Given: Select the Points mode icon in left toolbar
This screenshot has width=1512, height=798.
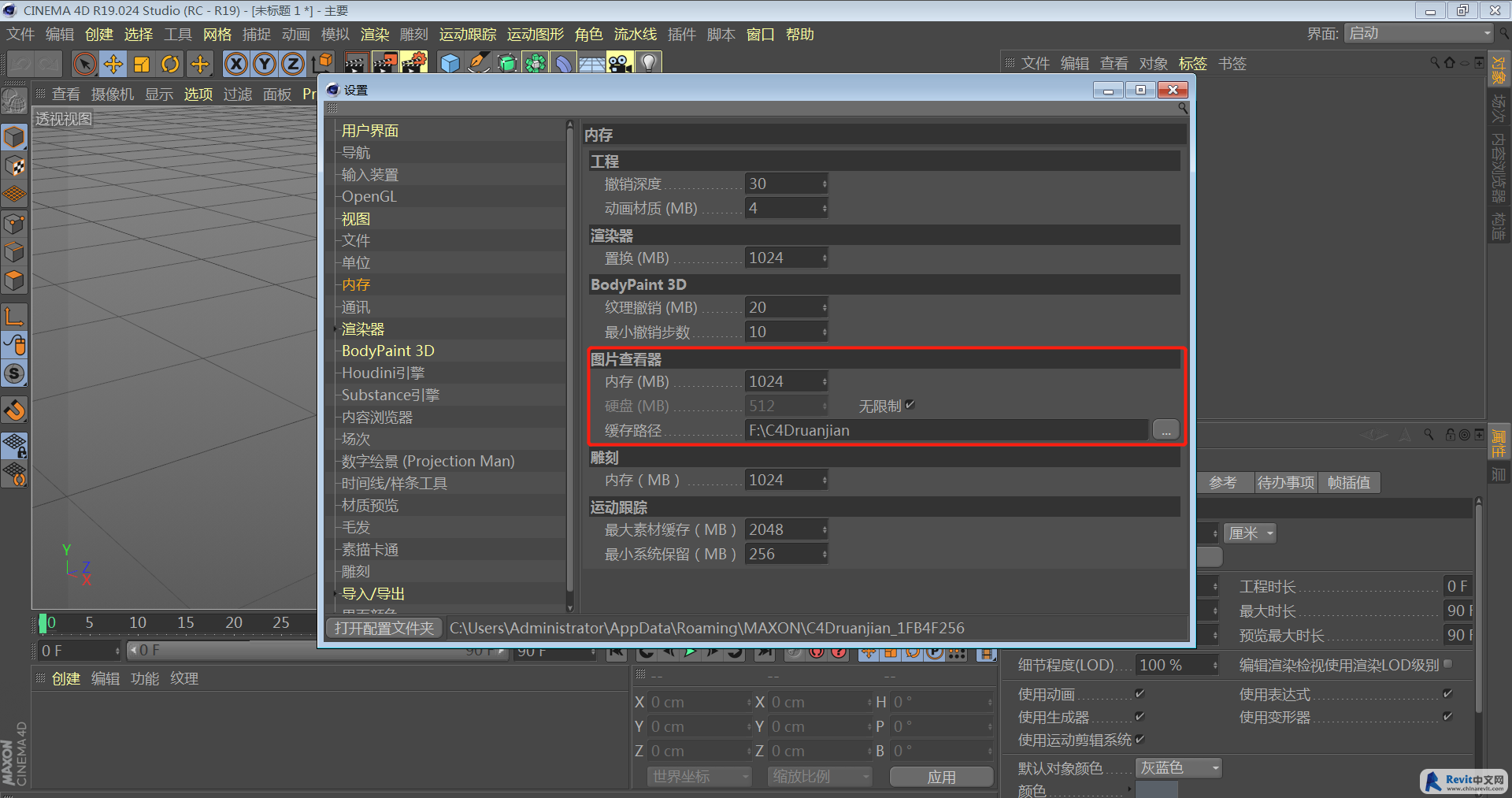Looking at the screenshot, I should 14,224.
